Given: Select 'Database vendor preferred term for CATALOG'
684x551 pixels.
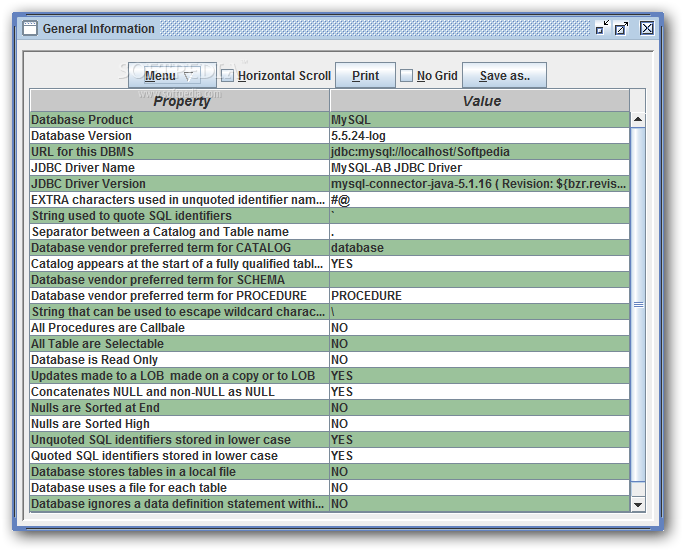Looking at the screenshot, I should [180, 248].
